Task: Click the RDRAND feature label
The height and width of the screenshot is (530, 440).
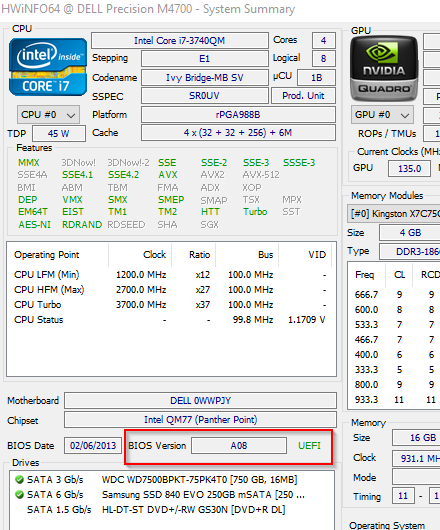Action: coord(82,225)
